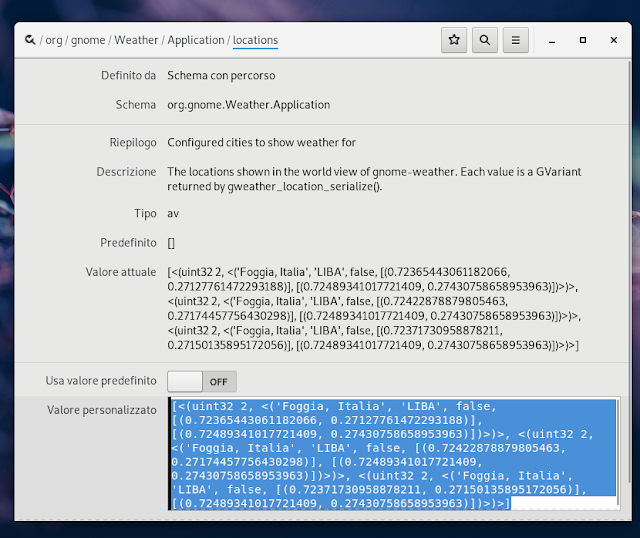Image resolution: width=640 pixels, height=538 pixels.
Task: Click the 'Schema con percorso' text
Action: pos(221,76)
